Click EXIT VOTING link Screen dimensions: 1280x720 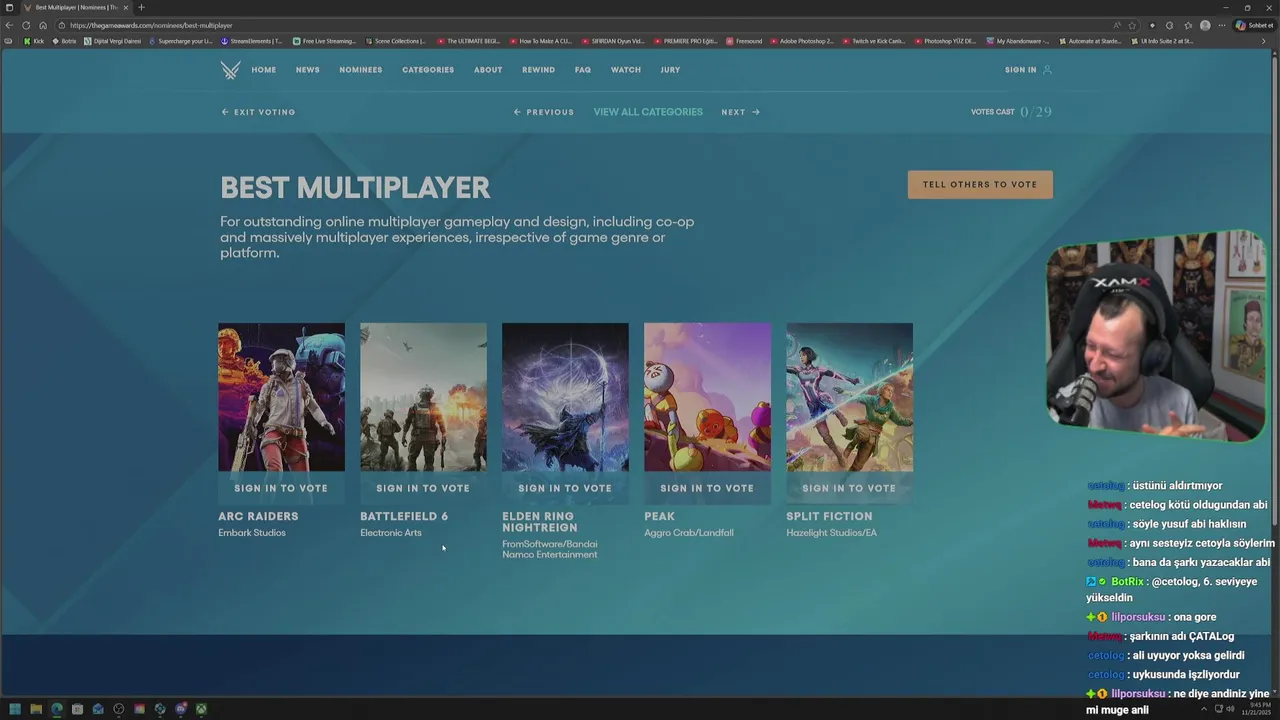click(258, 112)
